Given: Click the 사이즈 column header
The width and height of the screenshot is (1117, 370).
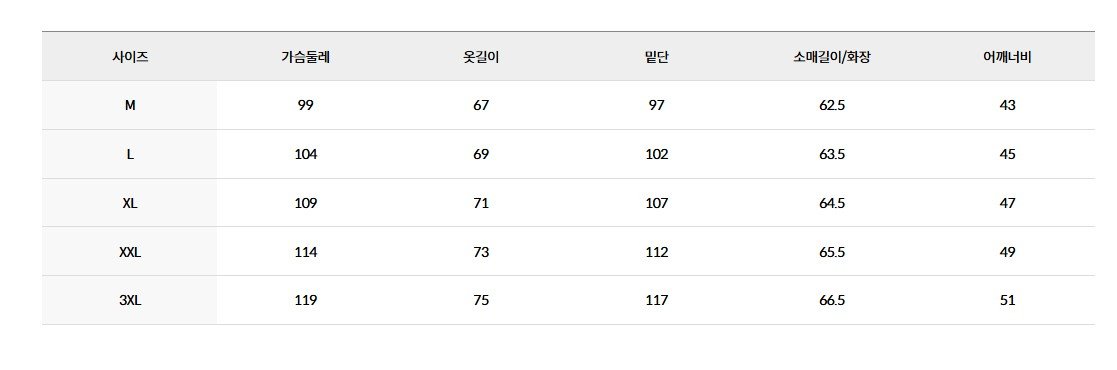Looking at the screenshot, I should (130, 57).
